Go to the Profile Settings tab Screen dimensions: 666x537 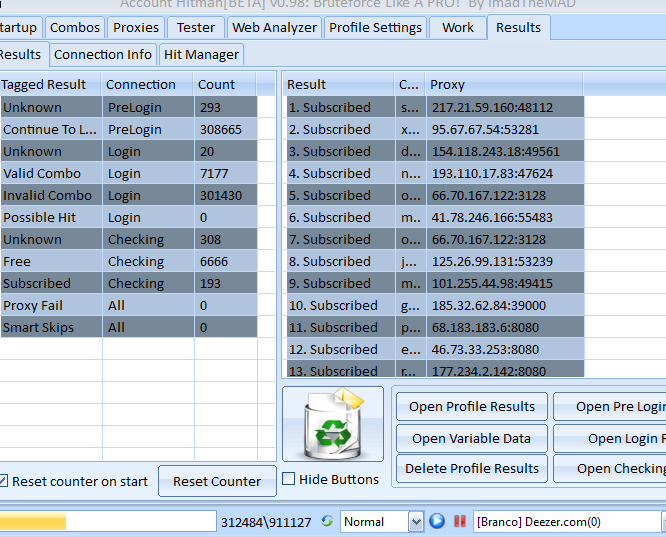(375, 28)
